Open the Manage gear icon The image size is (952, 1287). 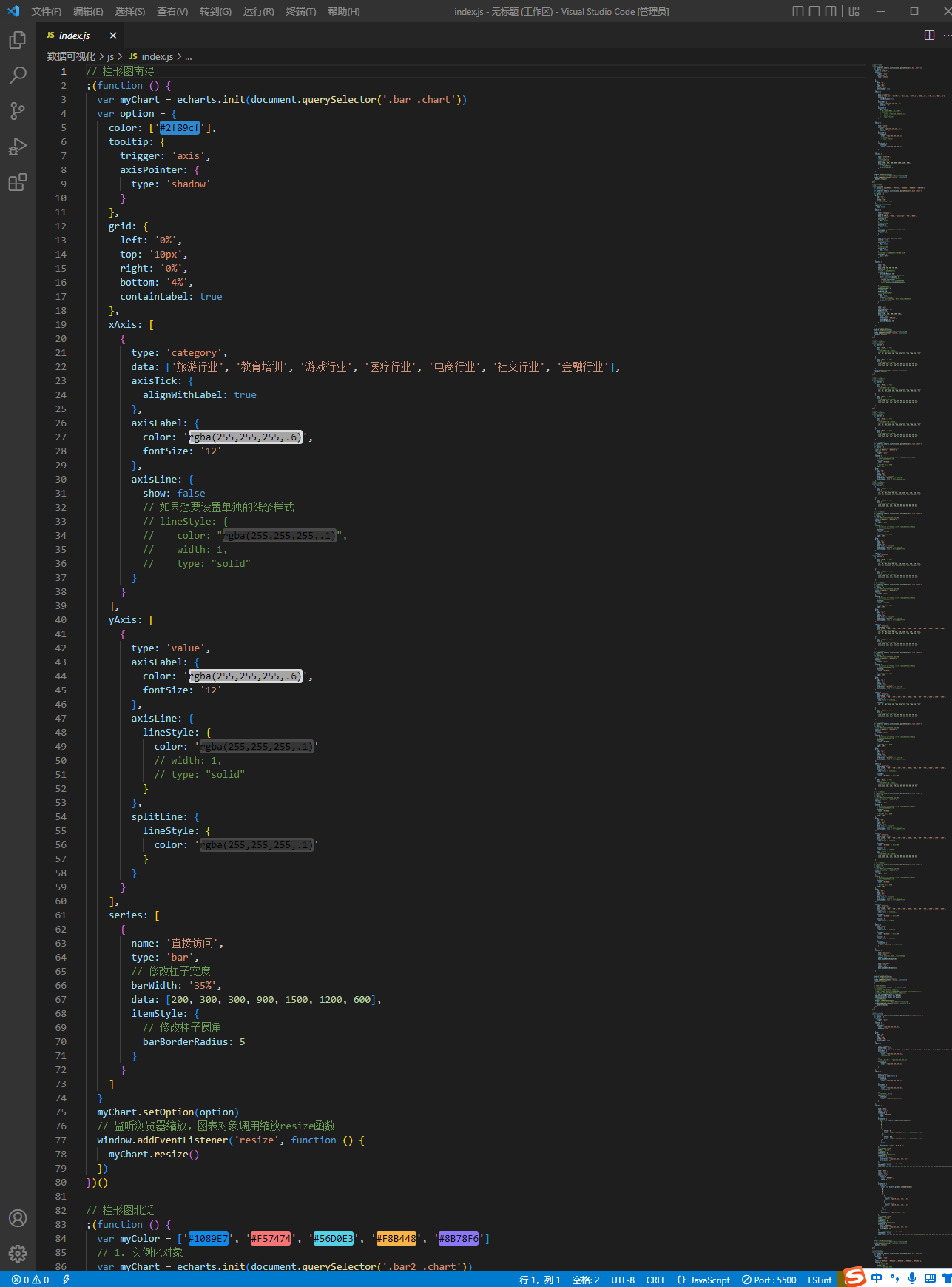(18, 1253)
